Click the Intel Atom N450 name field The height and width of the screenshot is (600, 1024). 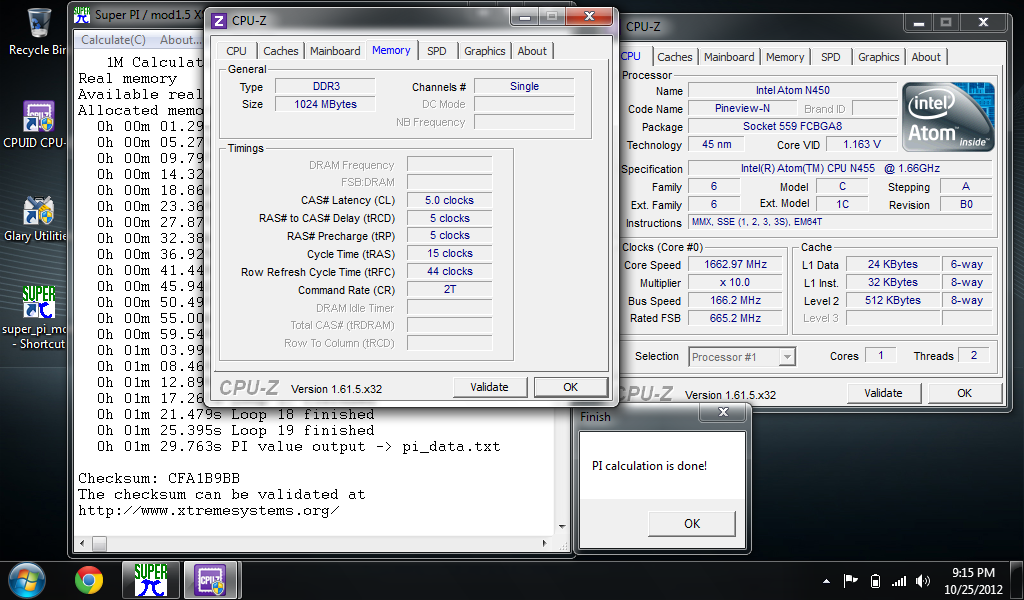coord(792,91)
